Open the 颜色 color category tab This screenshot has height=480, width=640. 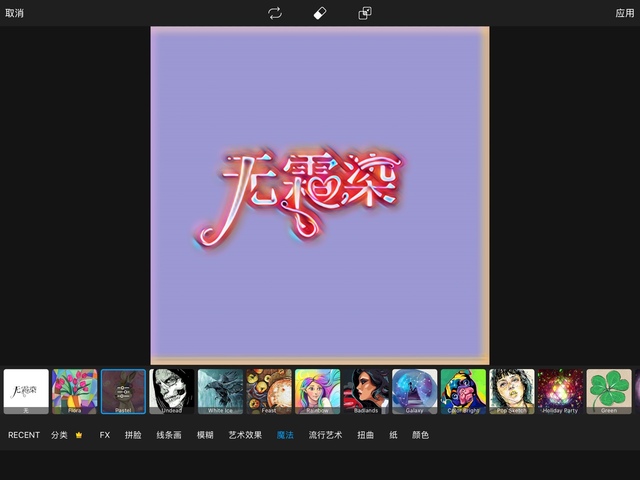[x=420, y=436]
